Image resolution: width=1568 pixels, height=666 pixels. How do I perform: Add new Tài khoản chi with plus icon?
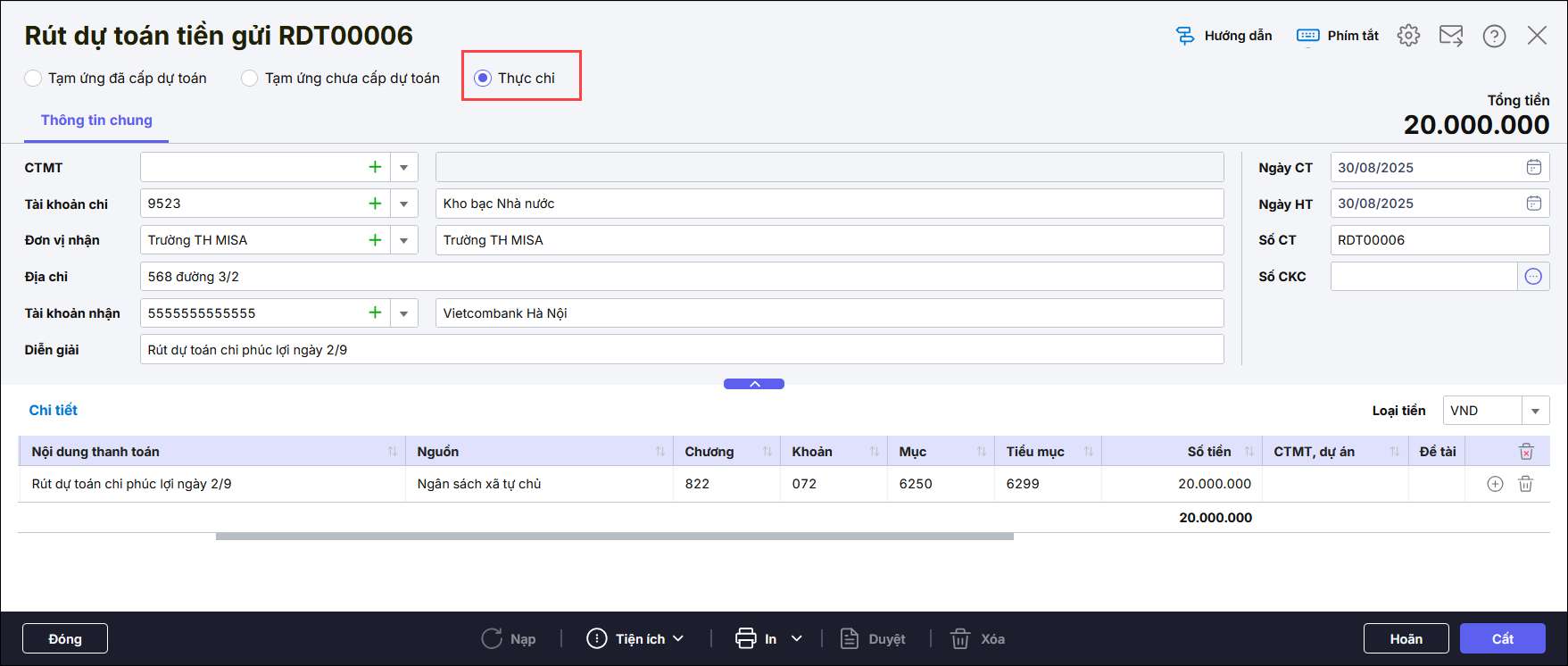click(375, 204)
